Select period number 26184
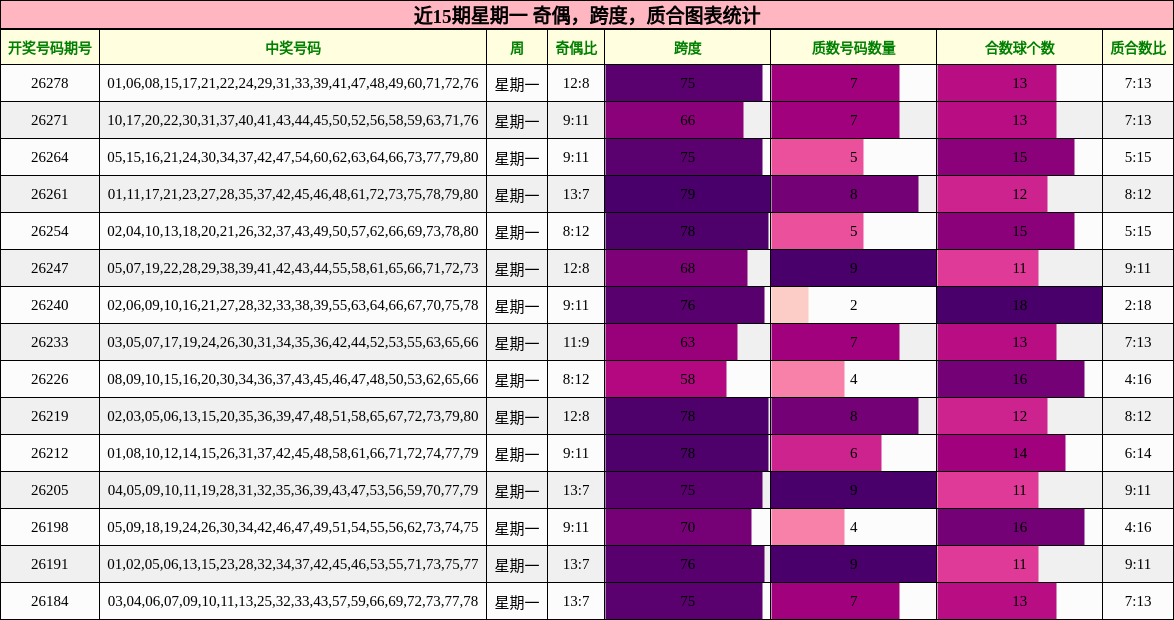 click(x=49, y=601)
